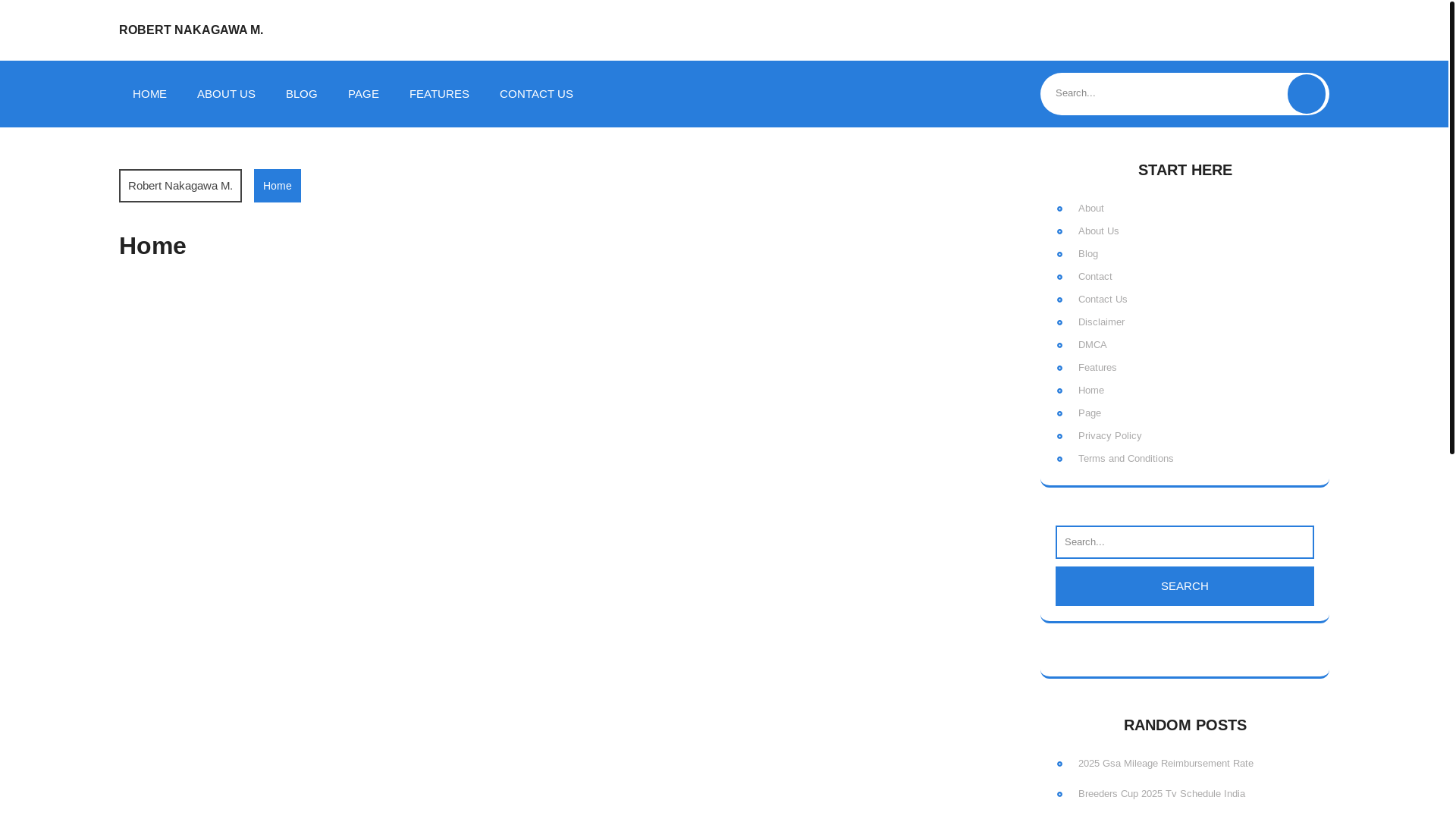Go to BLOG in the navigation bar
Viewport: 1456px width, 819px height.
coord(302,94)
